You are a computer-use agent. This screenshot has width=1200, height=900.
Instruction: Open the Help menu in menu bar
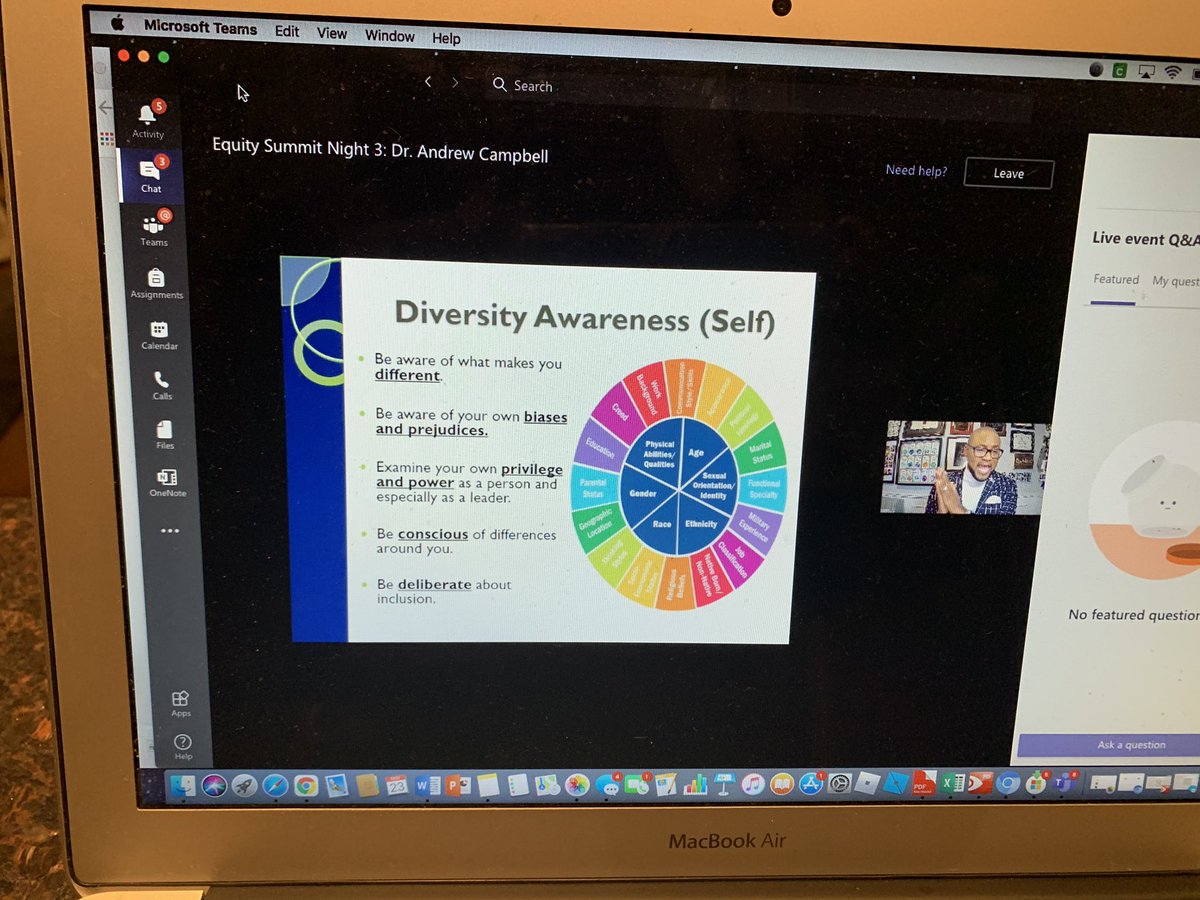coord(446,39)
